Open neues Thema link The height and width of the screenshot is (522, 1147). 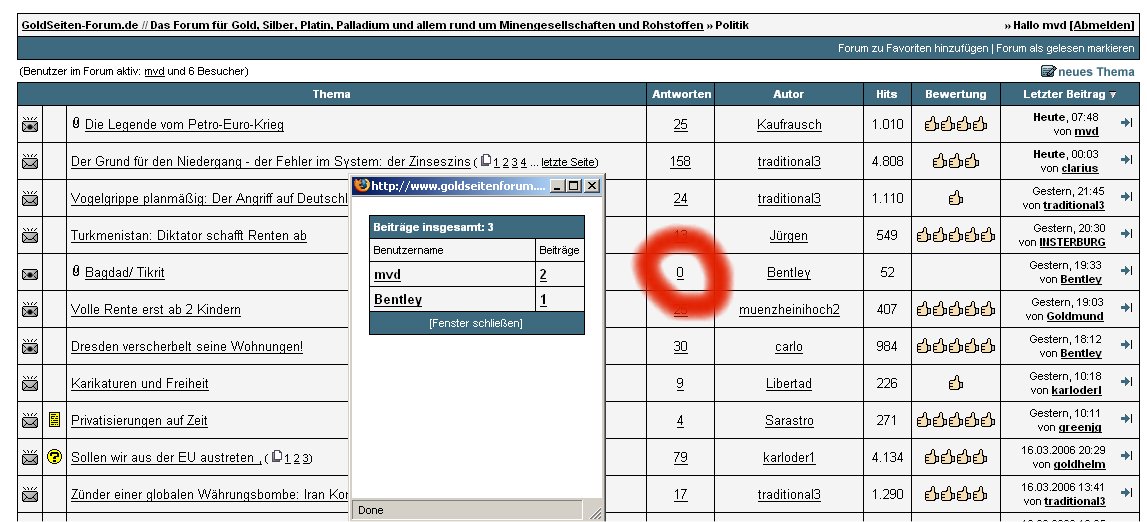coord(1096,72)
